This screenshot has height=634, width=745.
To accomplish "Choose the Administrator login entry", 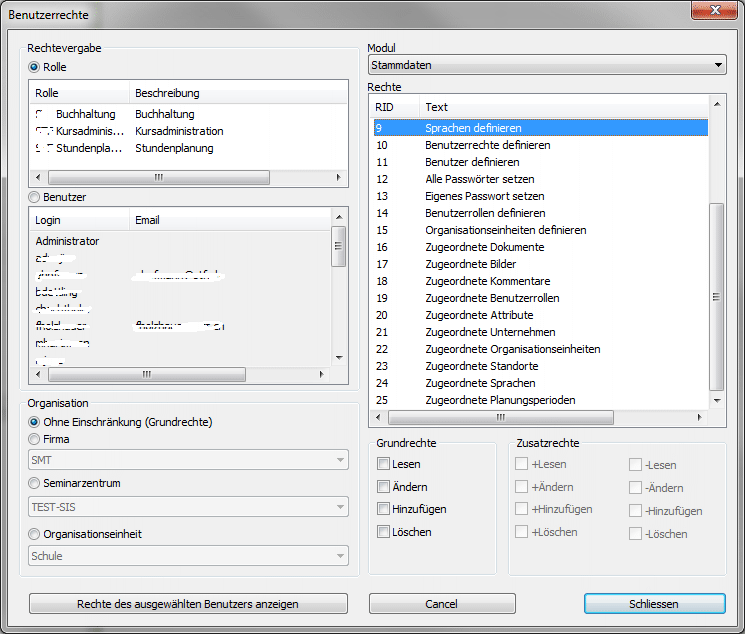I will 68,241.
